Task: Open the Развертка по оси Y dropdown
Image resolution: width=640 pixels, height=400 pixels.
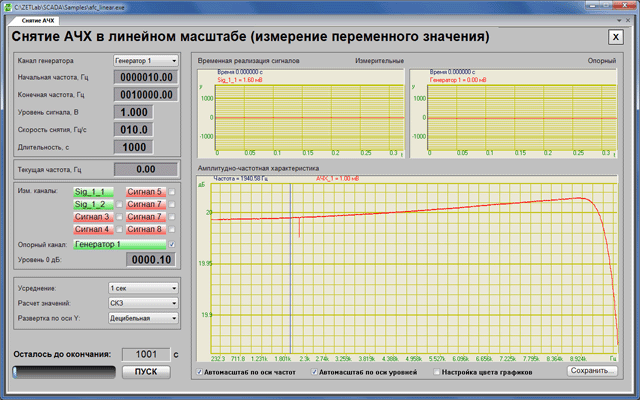Action: tap(143, 318)
